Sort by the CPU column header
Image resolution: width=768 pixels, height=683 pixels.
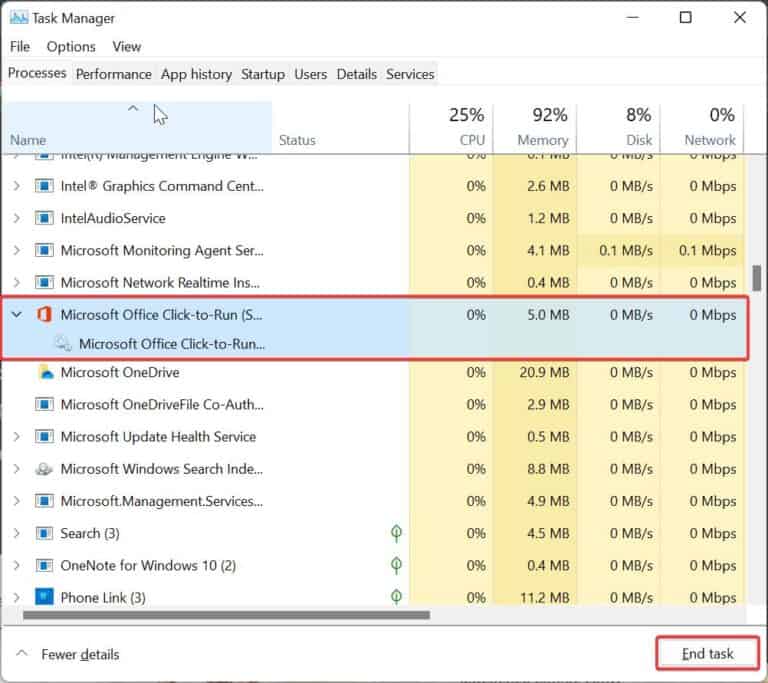[x=451, y=126]
